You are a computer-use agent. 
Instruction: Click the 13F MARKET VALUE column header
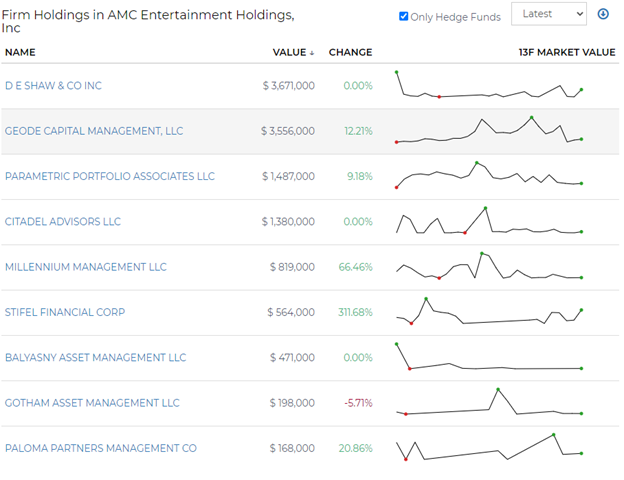click(567, 52)
